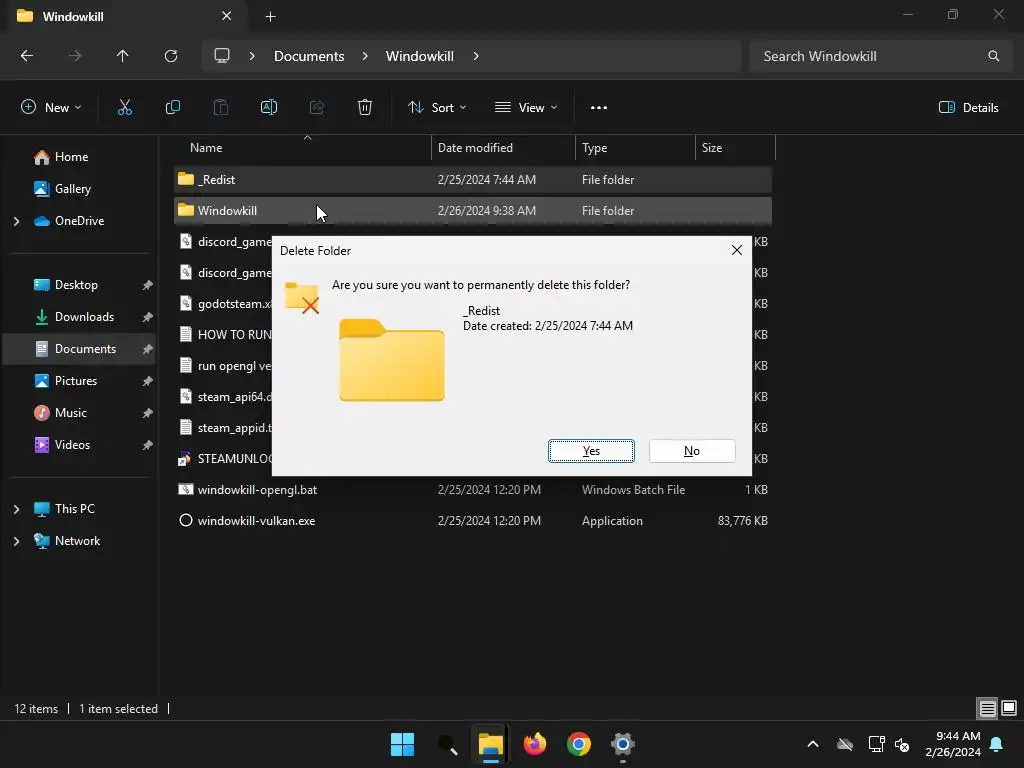The width and height of the screenshot is (1024, 768).
Task: Switch to large thumbnails view icon in status bar
Action: click(x=1009, y=709)
